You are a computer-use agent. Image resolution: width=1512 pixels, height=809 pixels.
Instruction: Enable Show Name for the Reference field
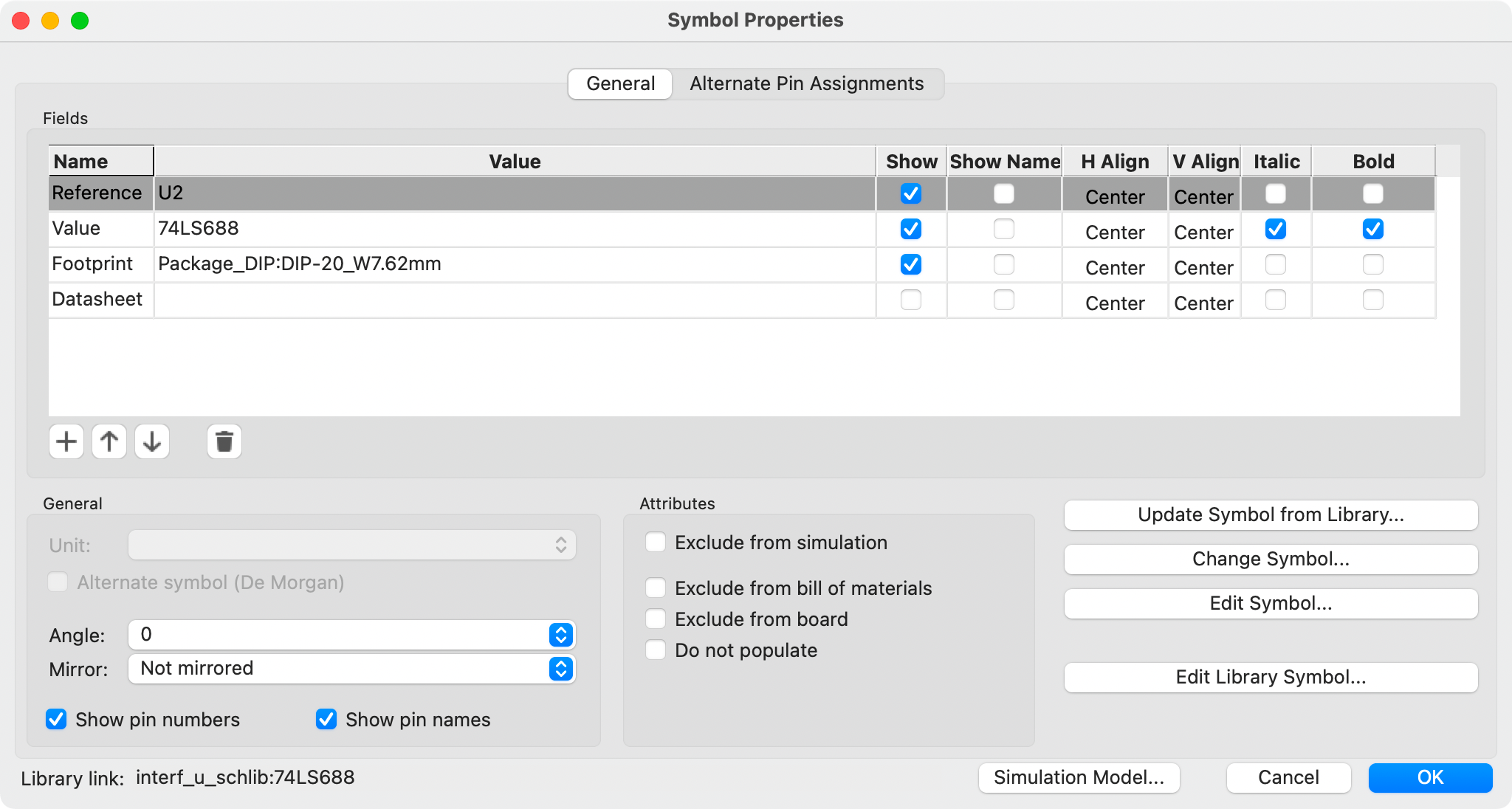(x=1004, y=194)
